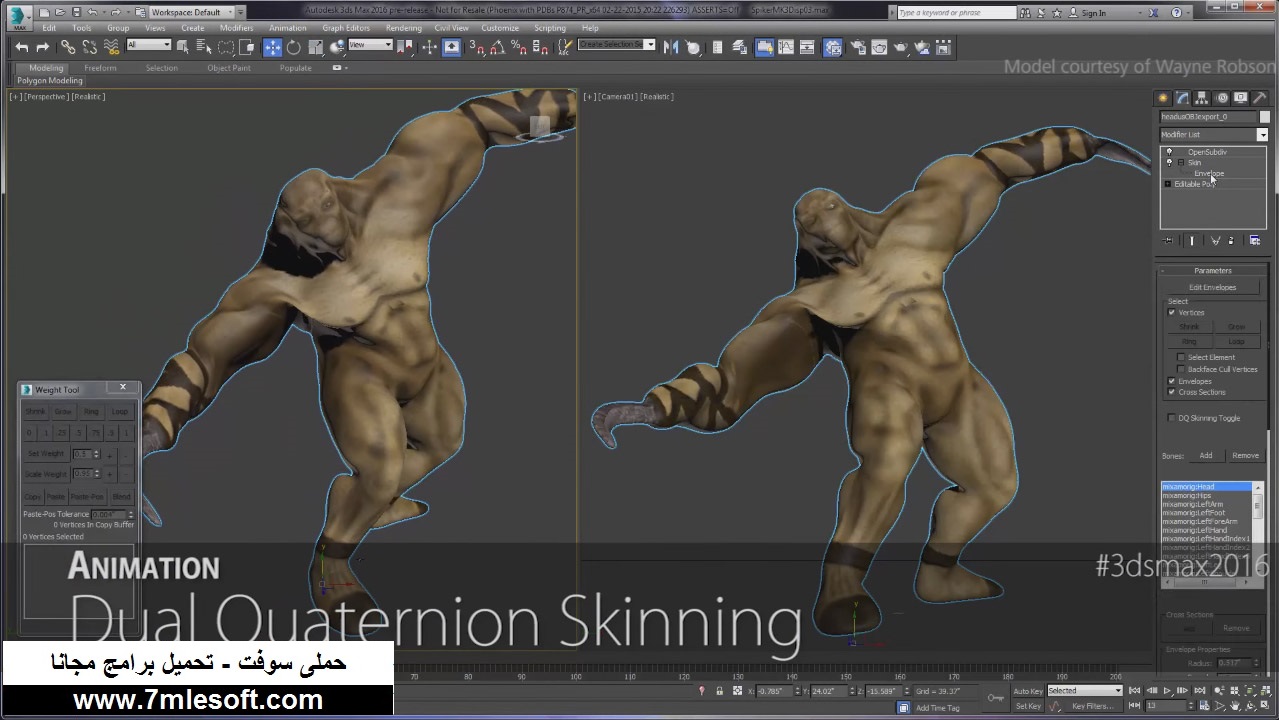Select the Unlink Selection tool
The width and height of the screenshot is (1279, 720).
click(x=89, y=47)
